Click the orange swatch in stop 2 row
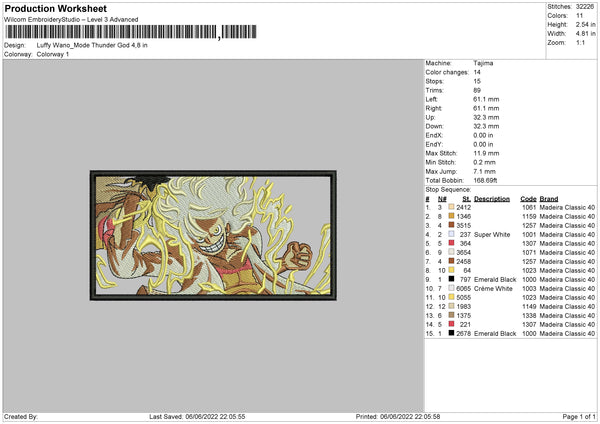Screen dimensions: 600x424 pyautogui.click(x=451, y=216)
